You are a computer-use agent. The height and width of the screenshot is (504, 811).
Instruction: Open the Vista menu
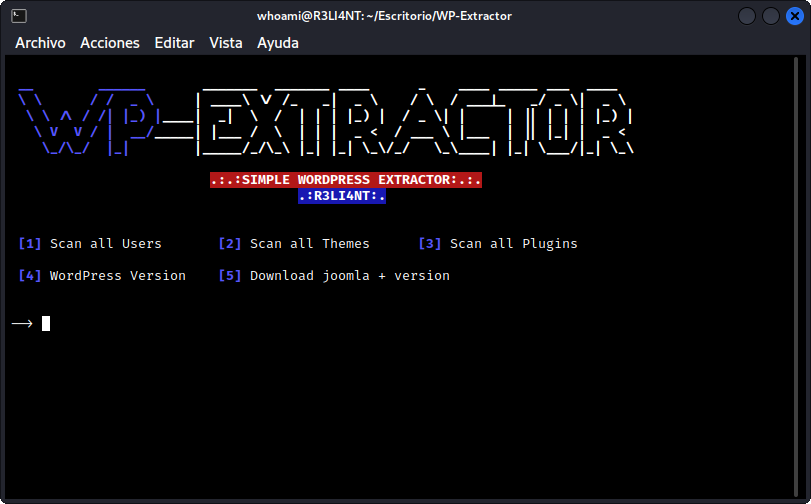point(226,43)
